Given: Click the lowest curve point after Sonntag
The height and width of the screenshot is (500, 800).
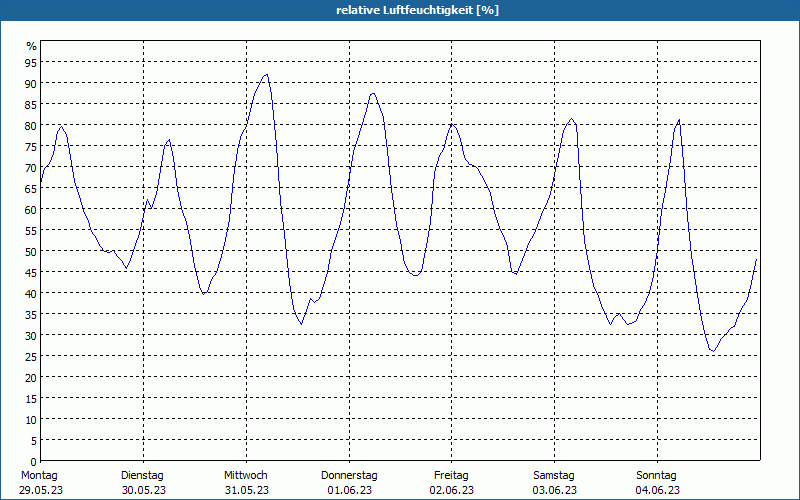Looking at the screenshot, I should 713,351.
